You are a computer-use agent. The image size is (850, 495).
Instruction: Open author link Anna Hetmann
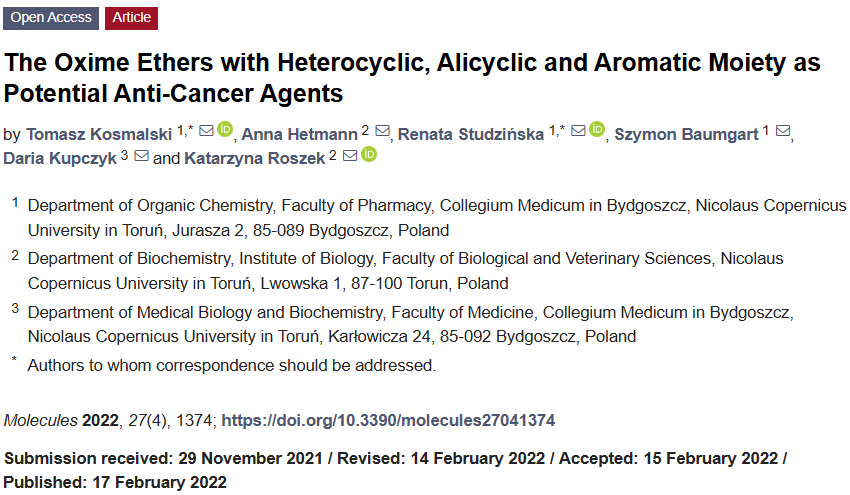coord(299,134)
